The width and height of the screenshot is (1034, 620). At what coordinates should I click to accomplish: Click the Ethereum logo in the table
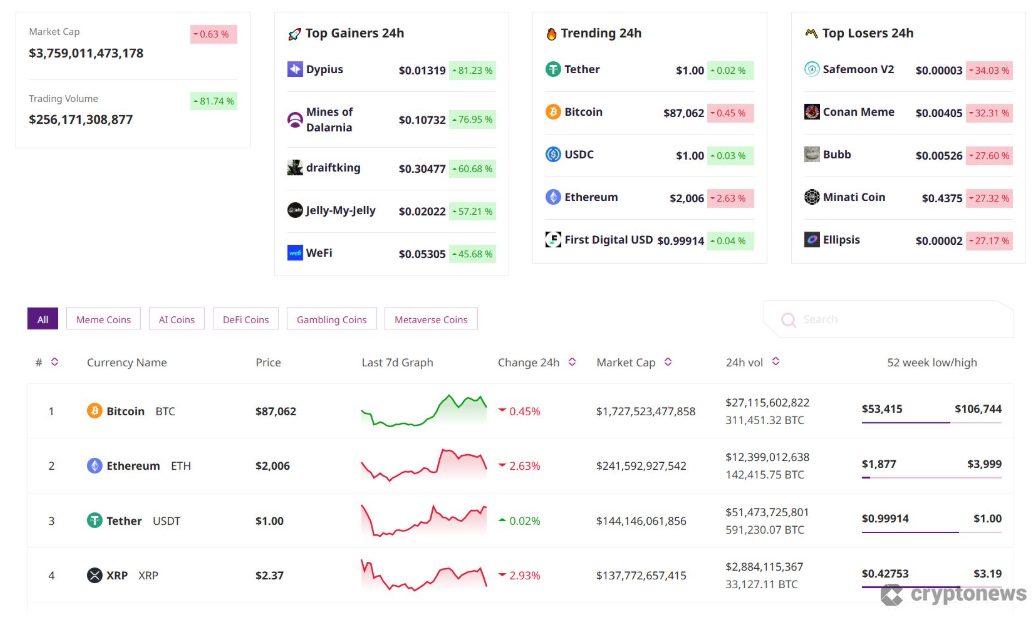95,466
